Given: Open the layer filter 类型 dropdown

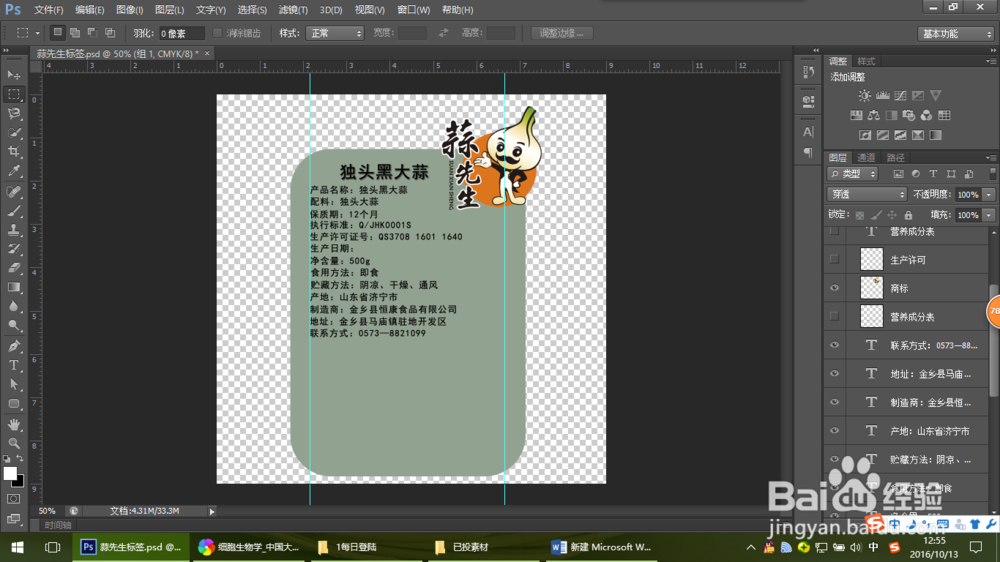Looking at the screenshot, I should (x=853, y=174).
